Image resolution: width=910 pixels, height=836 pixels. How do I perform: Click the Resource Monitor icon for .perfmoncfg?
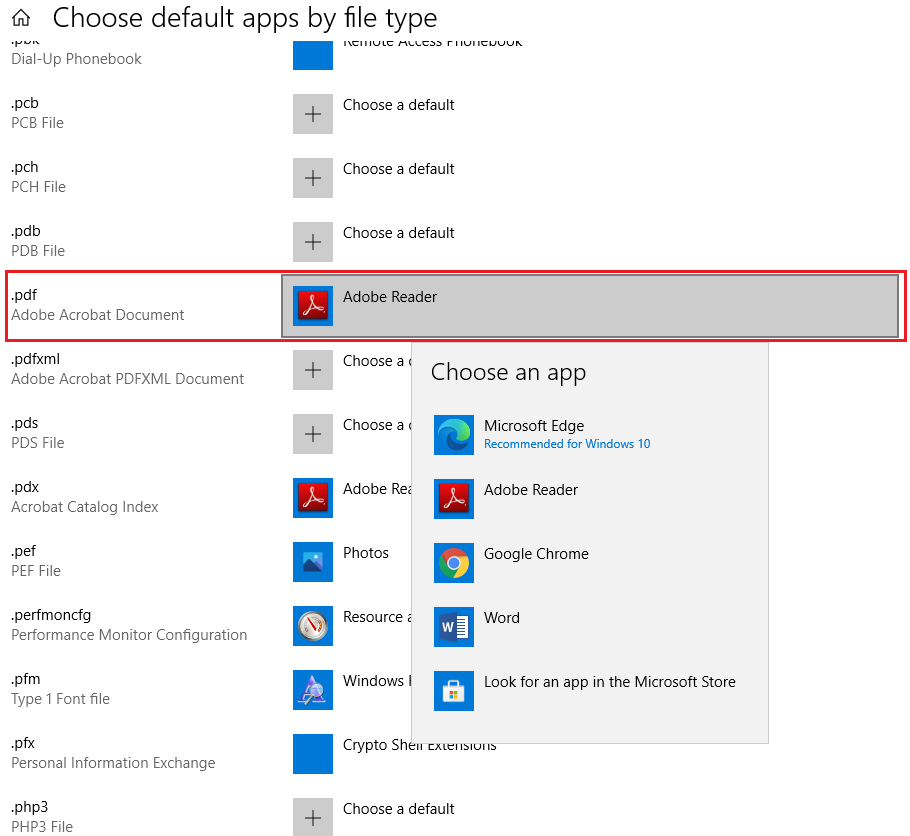[x=313, y=626]
